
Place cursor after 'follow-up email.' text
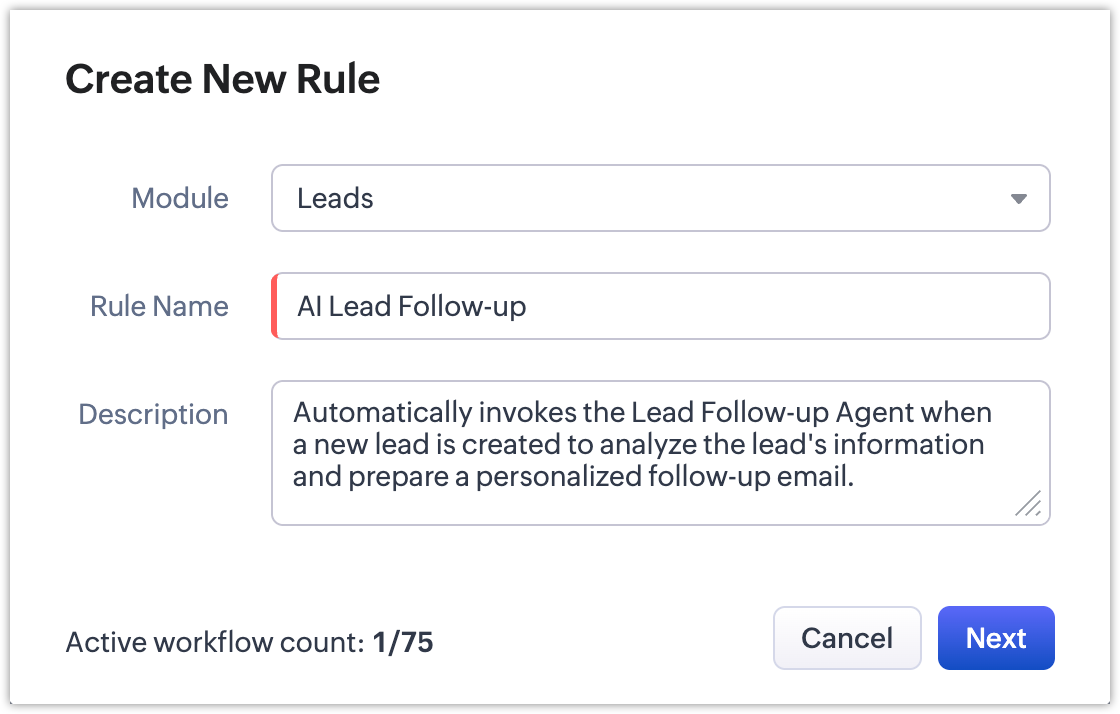(x=856, y=476)
